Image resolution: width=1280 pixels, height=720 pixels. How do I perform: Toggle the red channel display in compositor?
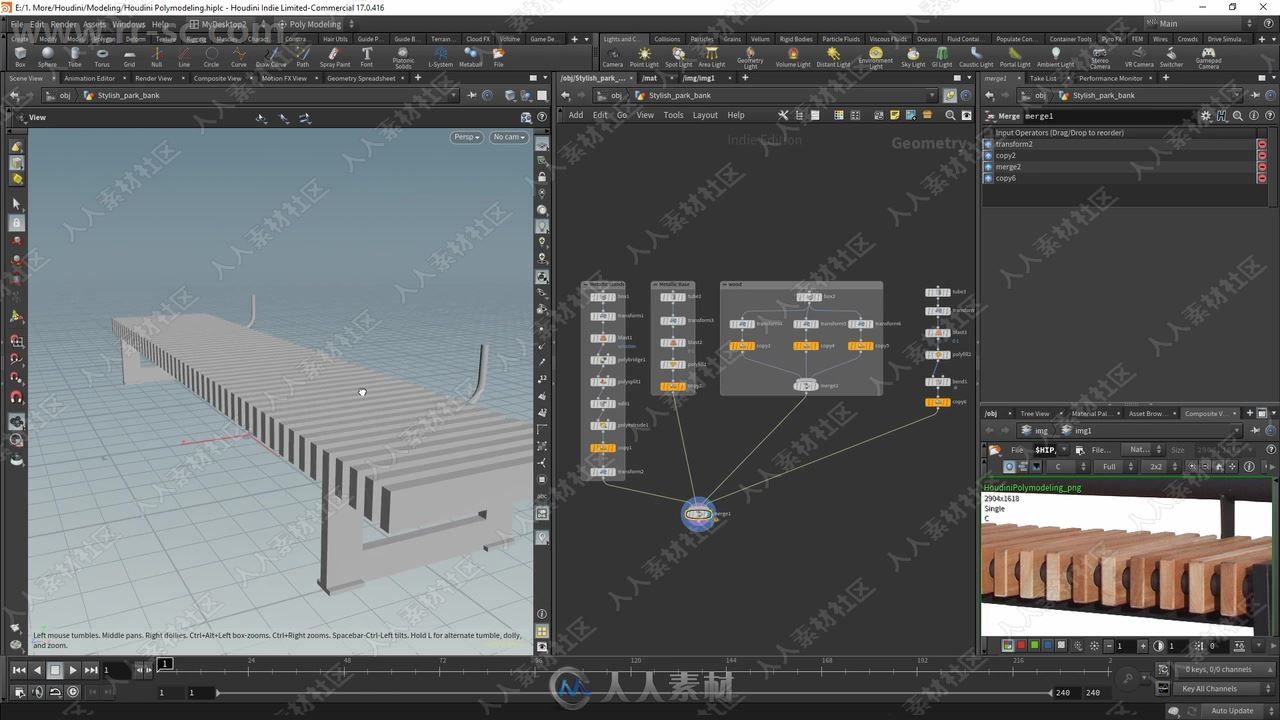pos(1021,646)
